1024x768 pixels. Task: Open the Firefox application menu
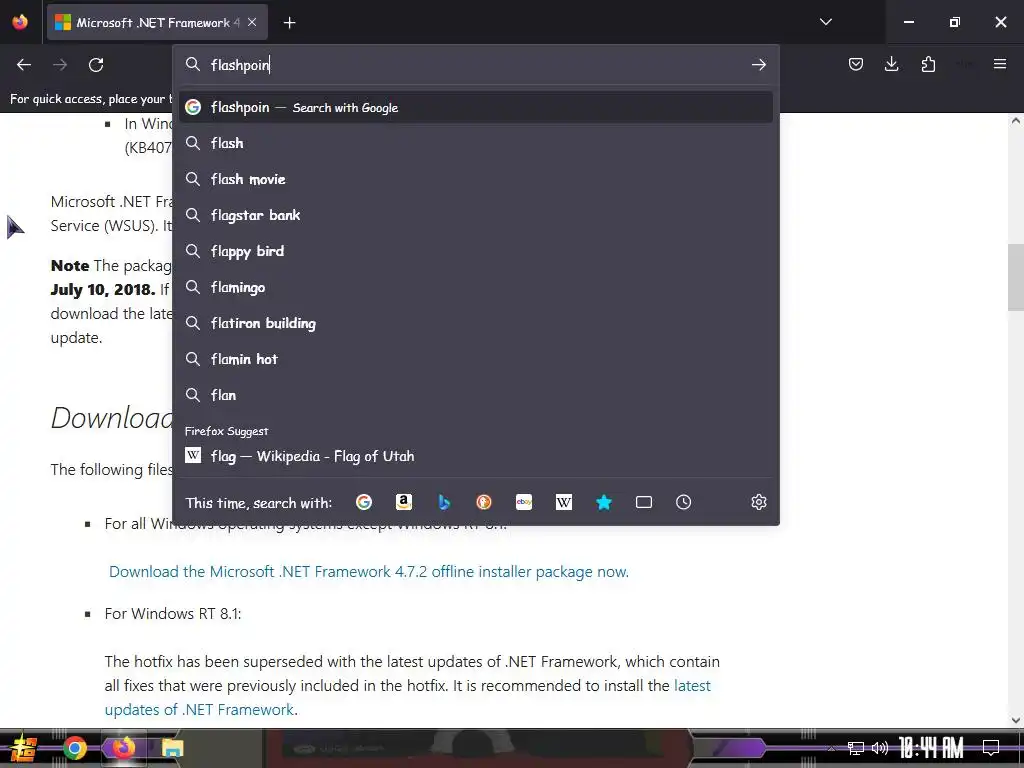pos(1000,64)
